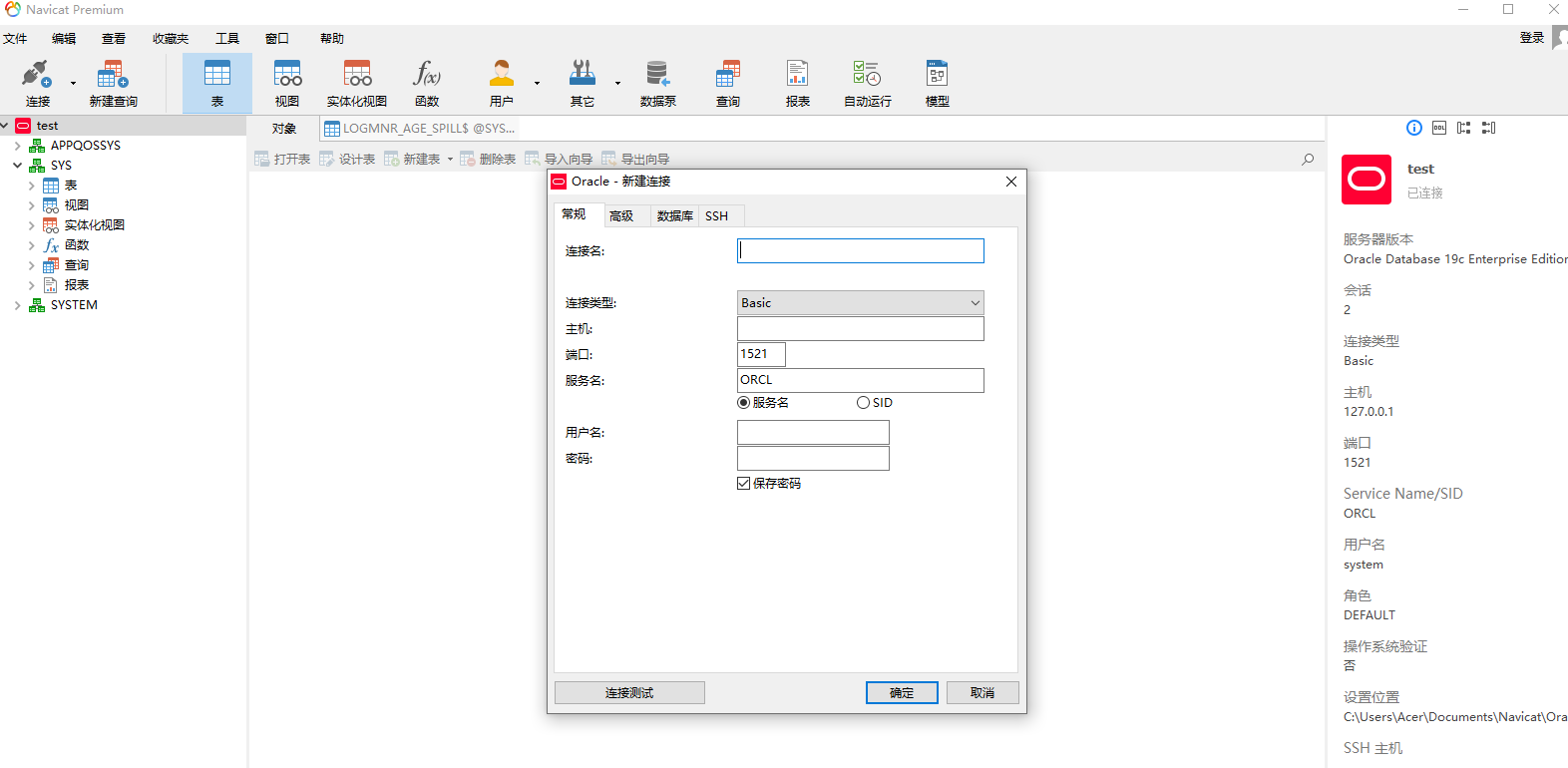1568x768 pixels.
Task: Open dropdown arrow next to 新建表
Action: (450, 159)
